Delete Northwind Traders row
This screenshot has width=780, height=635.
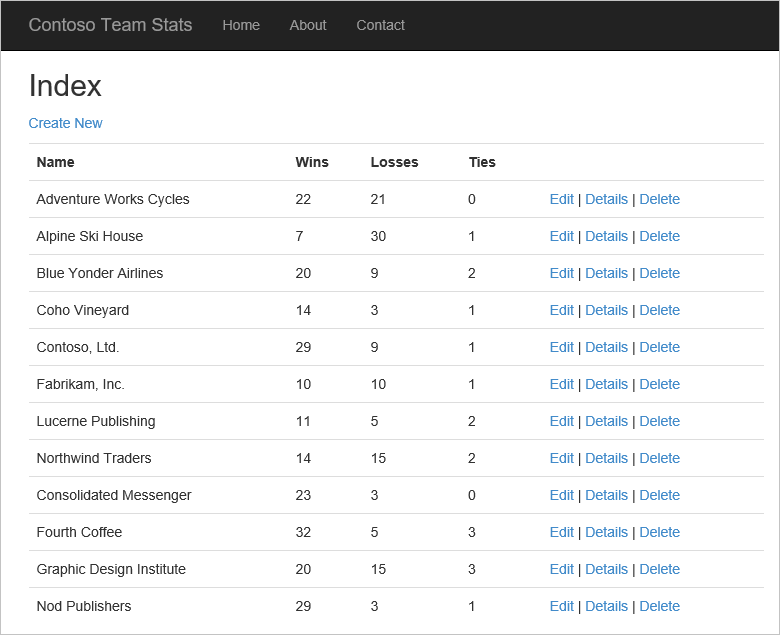(659, 458)
